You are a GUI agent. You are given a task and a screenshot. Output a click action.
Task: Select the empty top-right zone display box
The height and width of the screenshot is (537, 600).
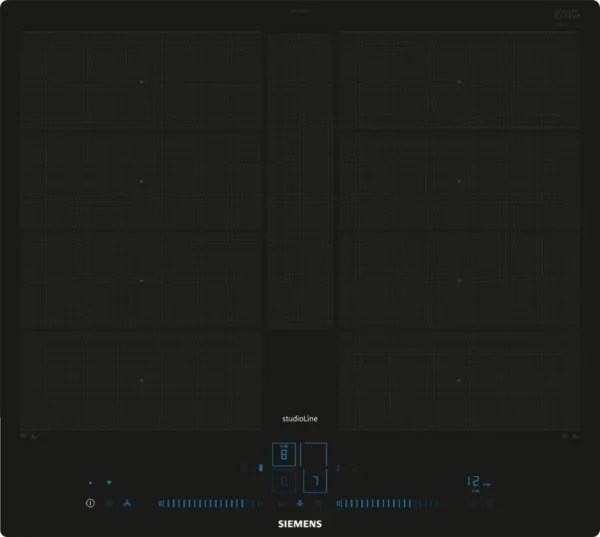click(x=315, y=455)
